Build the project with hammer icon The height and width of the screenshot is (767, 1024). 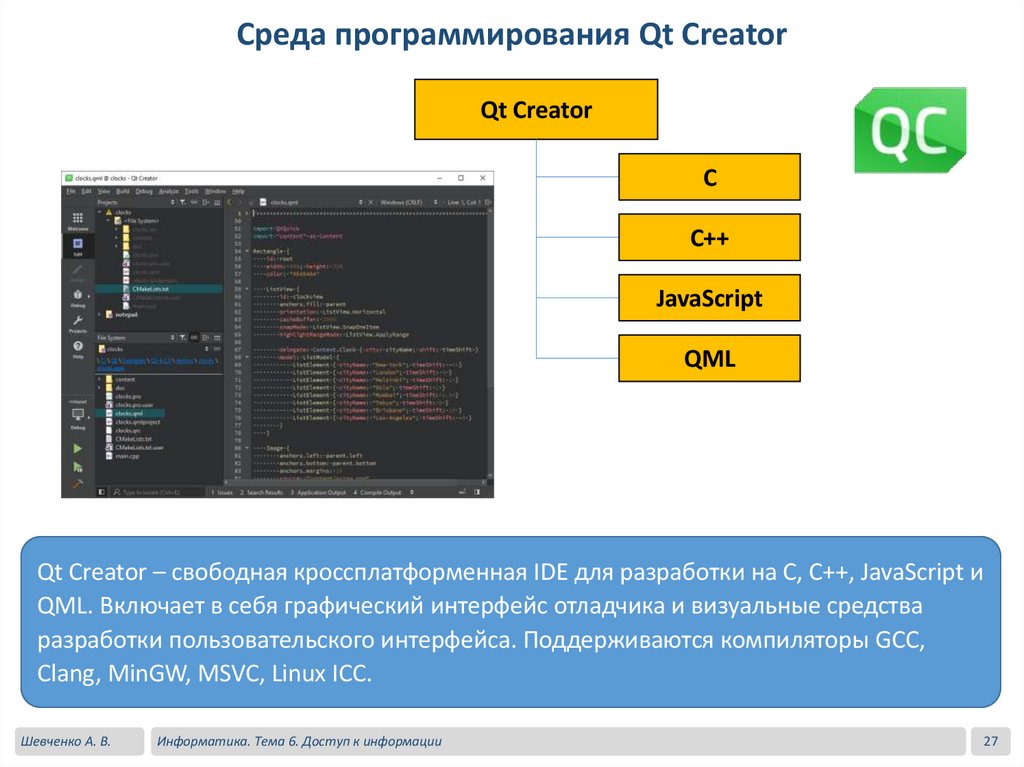coord(78,484)
